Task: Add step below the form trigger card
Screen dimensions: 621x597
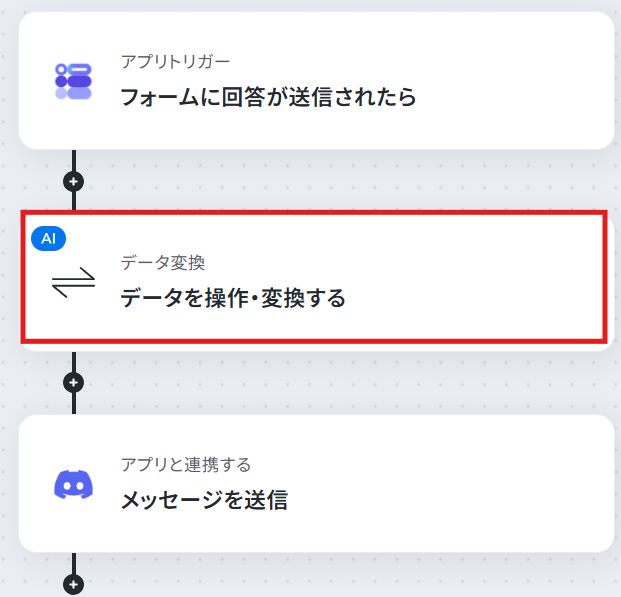Action: tap(74, 181)
